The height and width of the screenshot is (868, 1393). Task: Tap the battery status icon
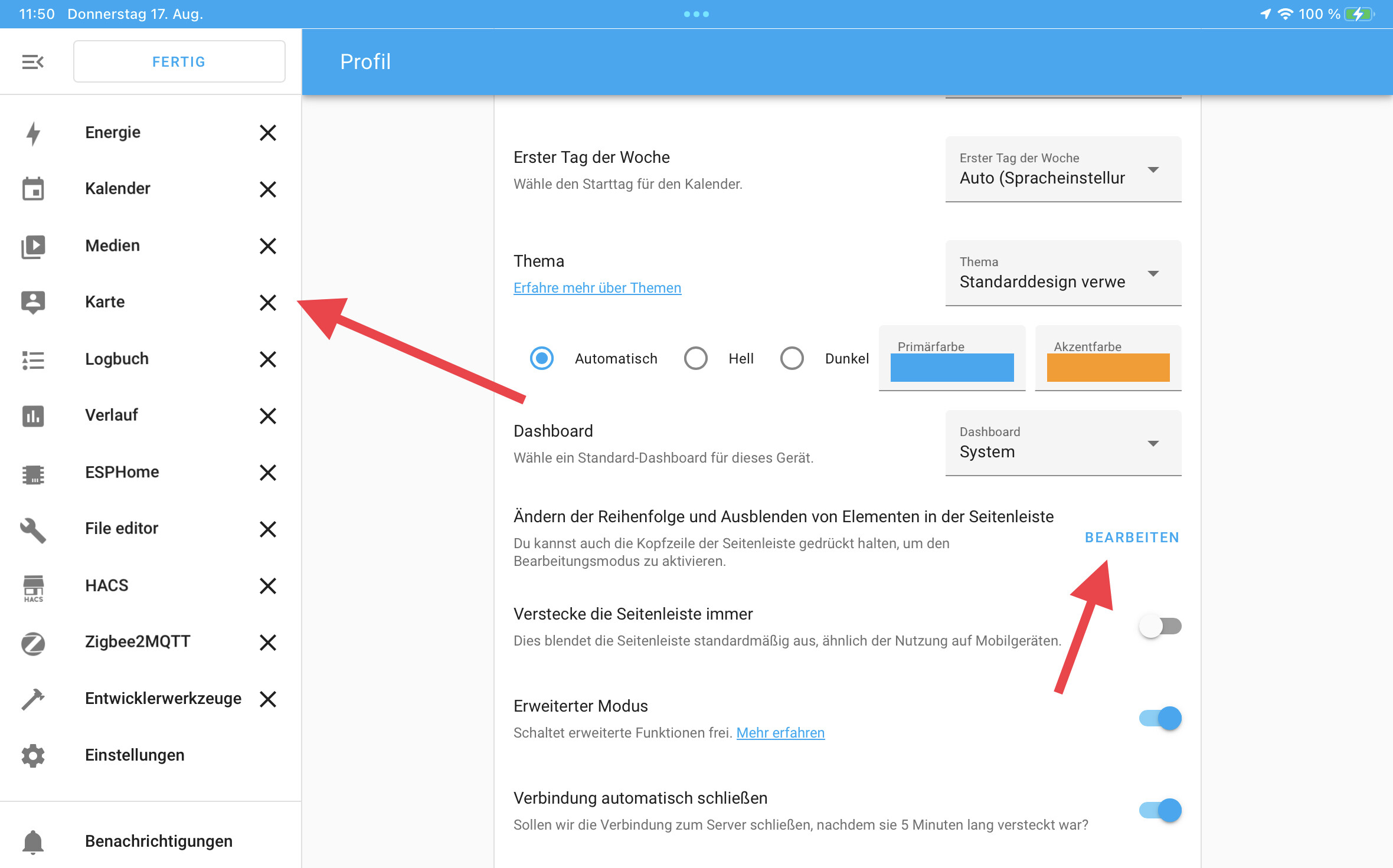[x=1359, y=14]
